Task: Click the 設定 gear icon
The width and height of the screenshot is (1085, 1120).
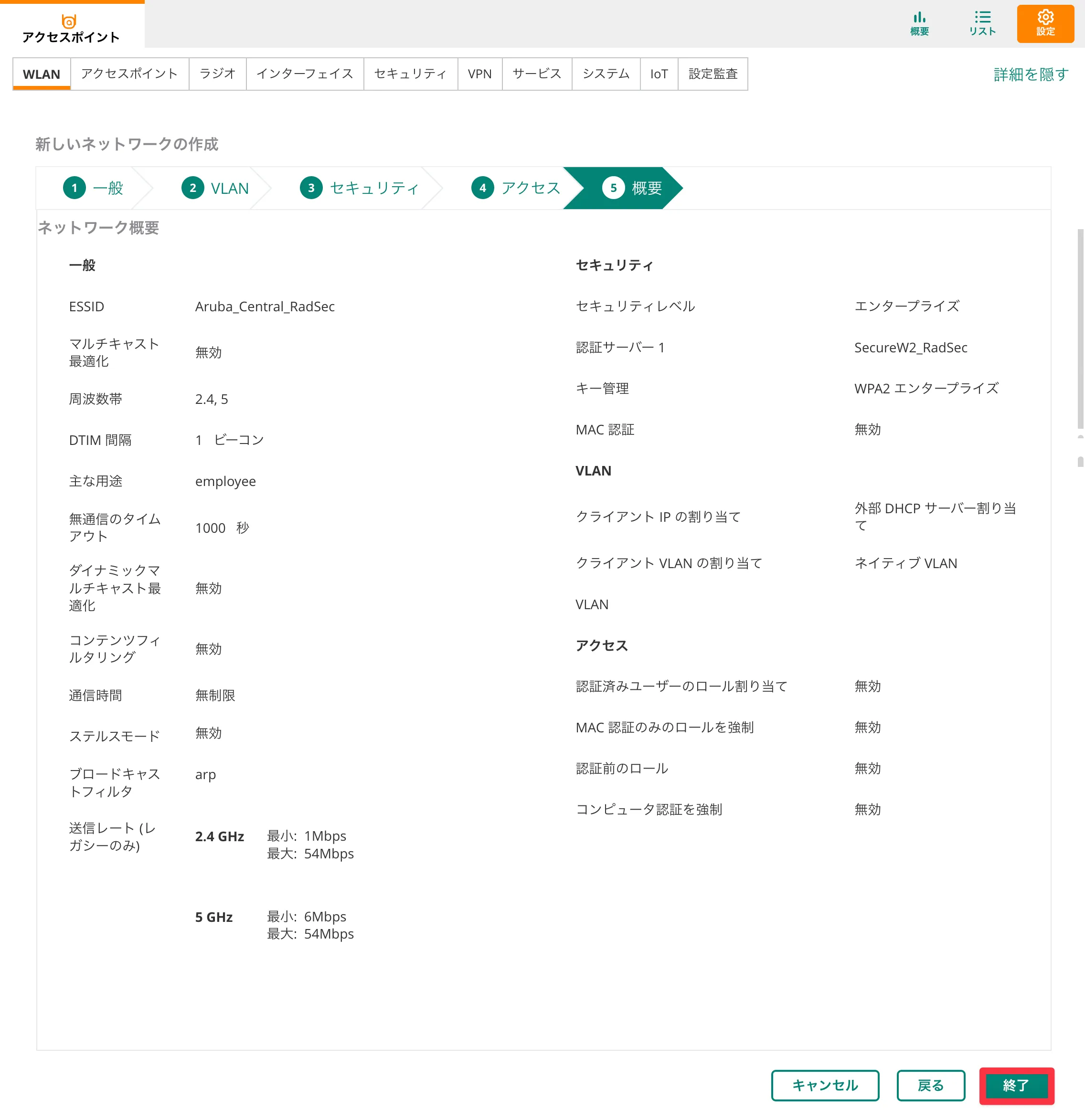Action: [1044, 23]
